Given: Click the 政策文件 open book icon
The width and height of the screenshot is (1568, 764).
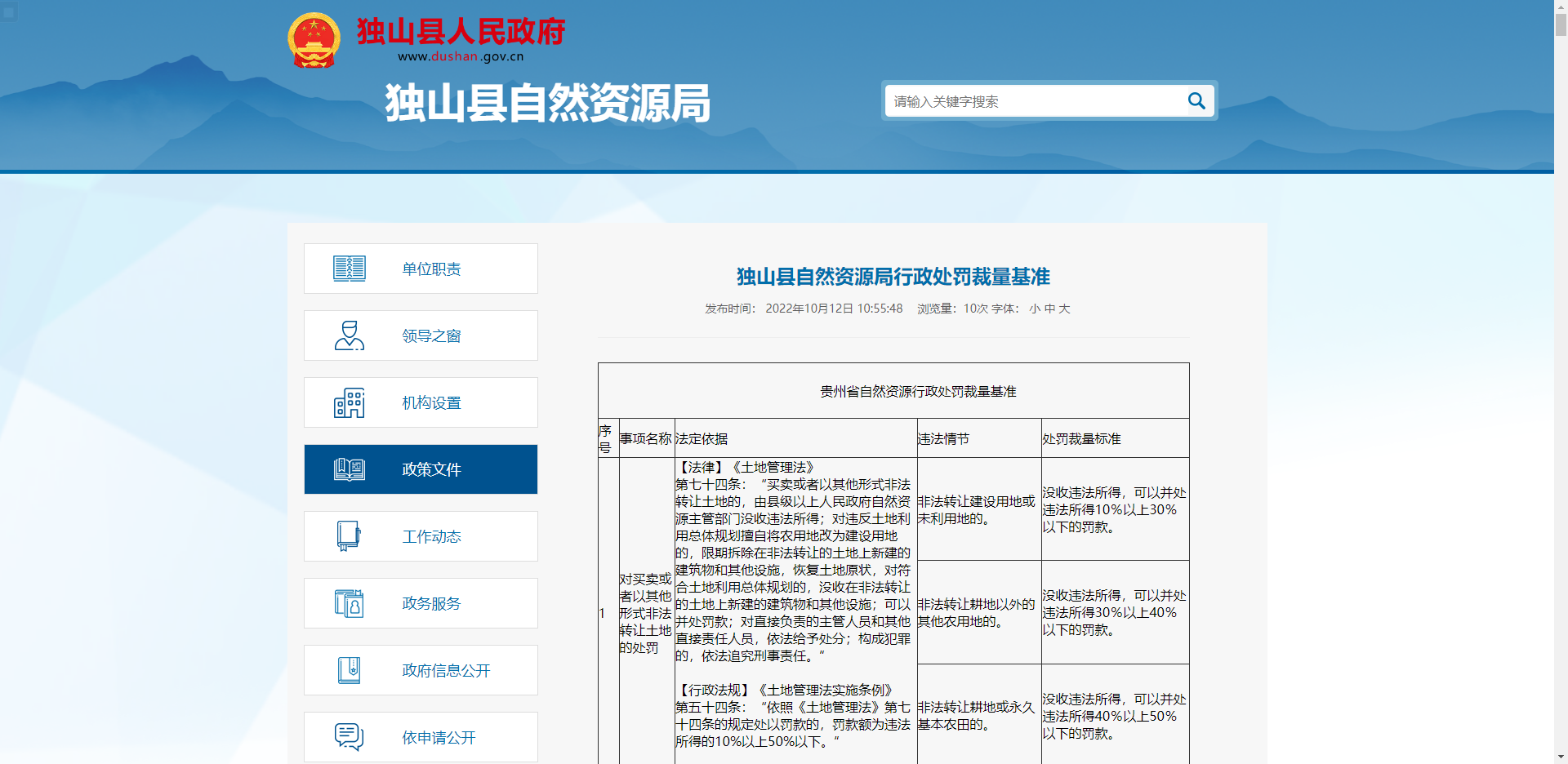Looking at the screenshot, I should (x=350, y=469).
